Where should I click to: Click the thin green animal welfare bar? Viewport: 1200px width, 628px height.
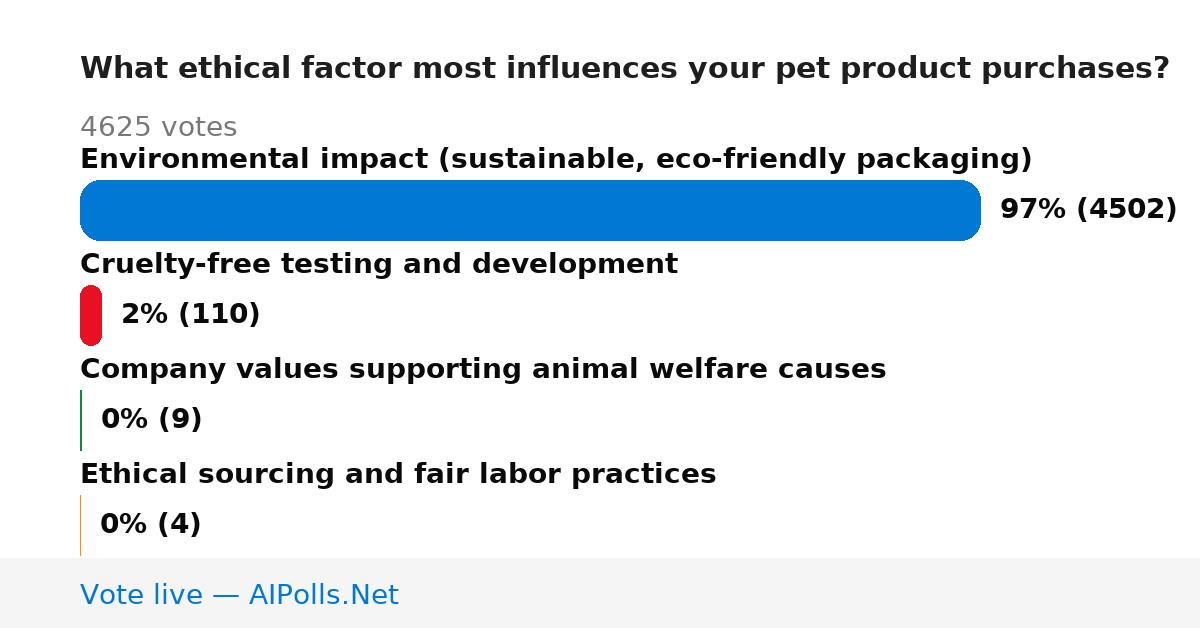tap(81, 420)
